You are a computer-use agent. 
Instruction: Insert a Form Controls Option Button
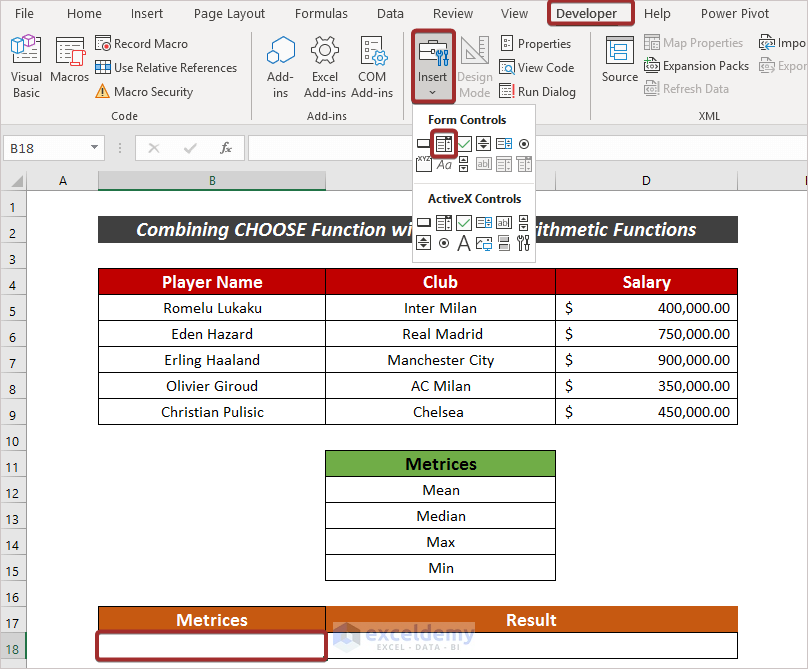coord(524,144)
